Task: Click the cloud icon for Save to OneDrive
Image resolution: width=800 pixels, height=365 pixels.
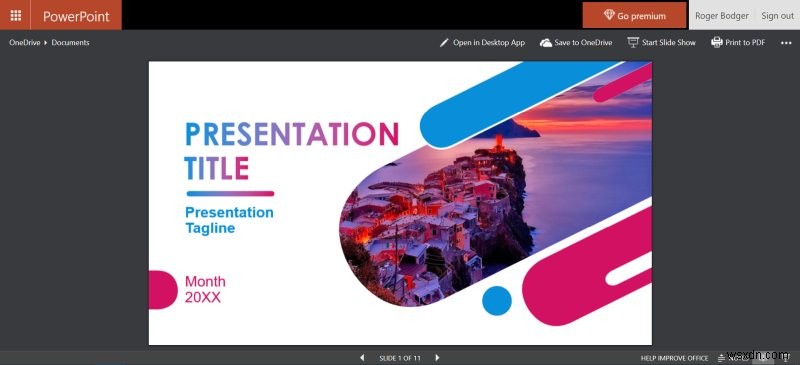Action: coord(546,43)
